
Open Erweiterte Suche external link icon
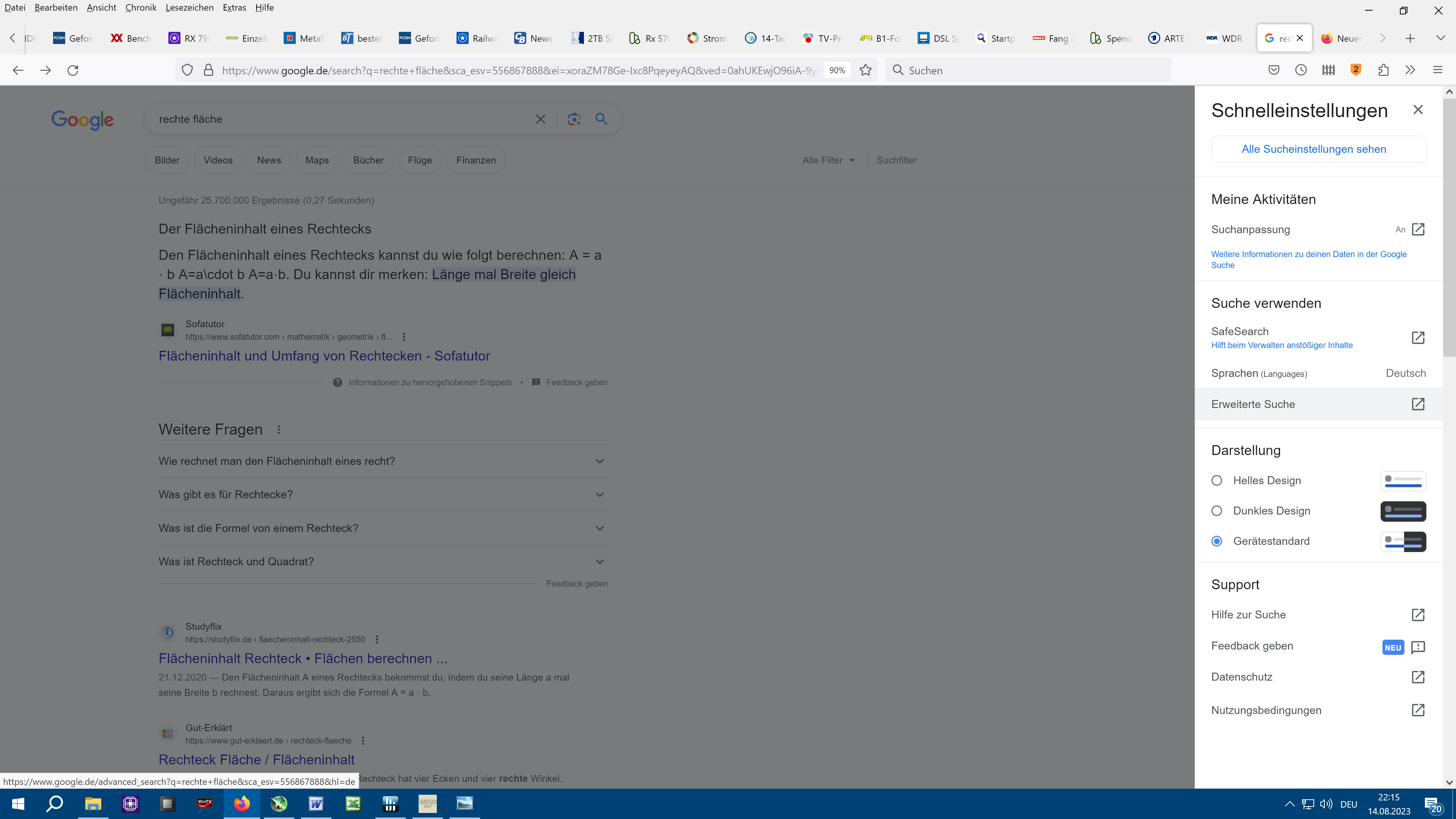[1418, 404]
